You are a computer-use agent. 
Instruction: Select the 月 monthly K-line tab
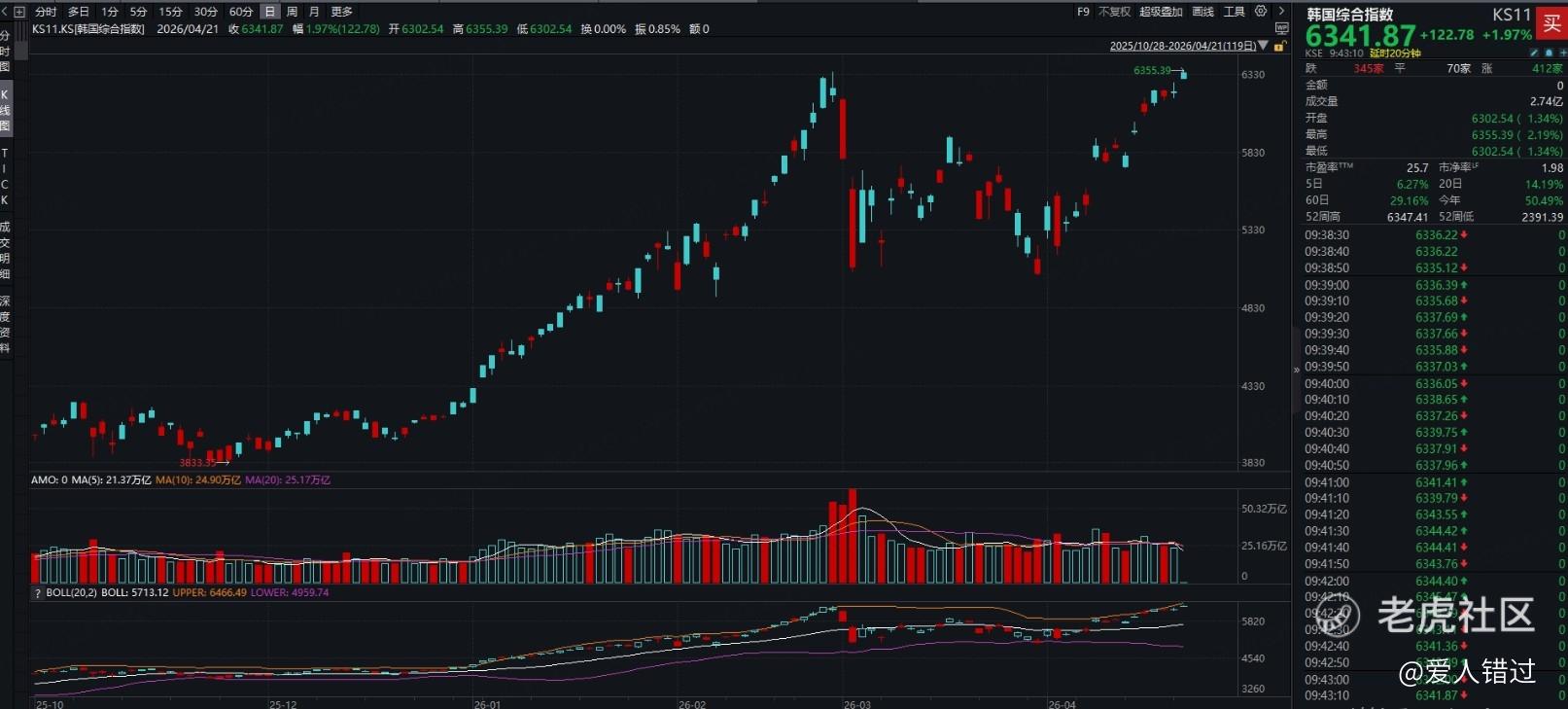(x=313, y=12)
